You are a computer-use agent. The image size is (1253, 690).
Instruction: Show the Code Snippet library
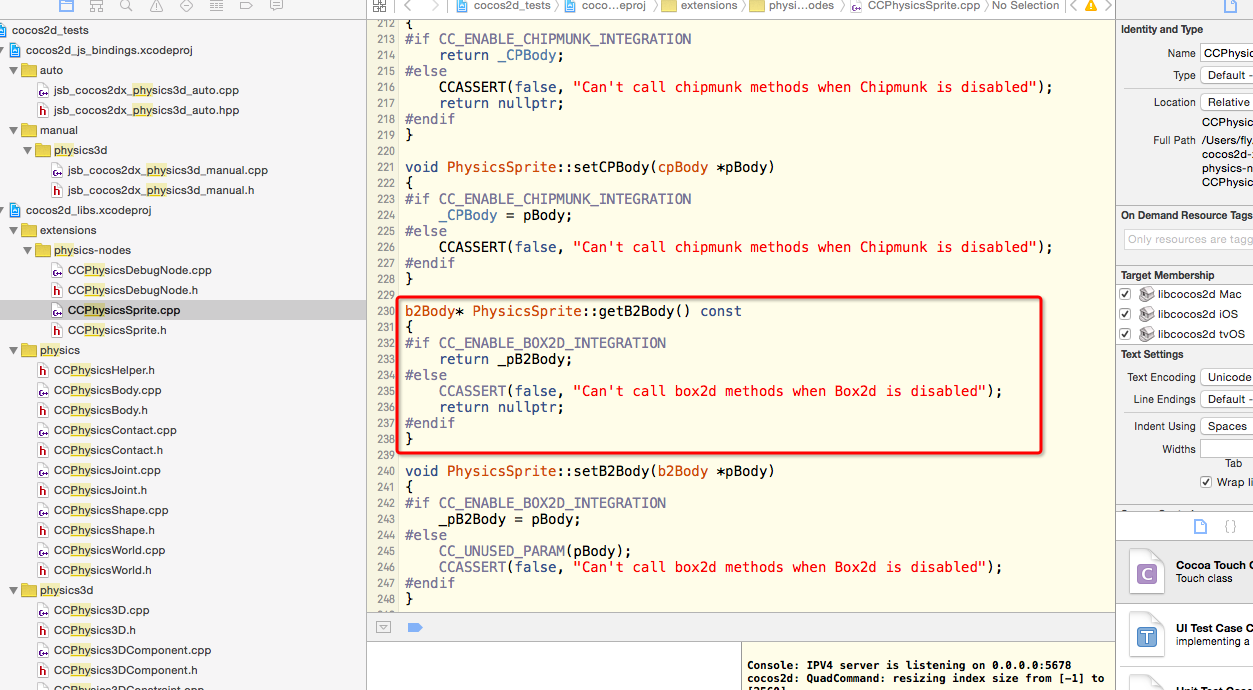pos(1231,526)
